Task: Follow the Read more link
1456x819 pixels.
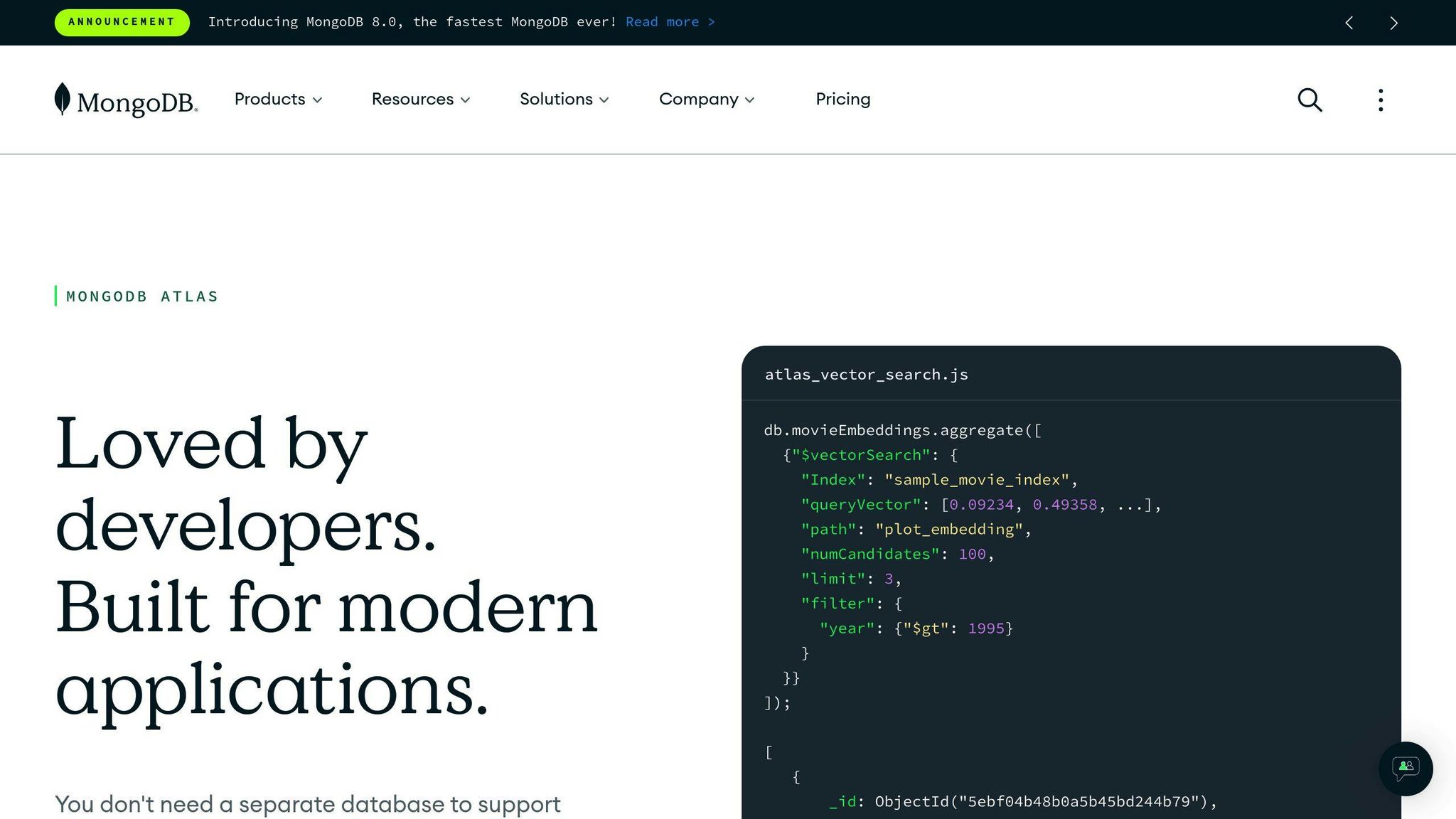Action: click(x=669, y=22)
